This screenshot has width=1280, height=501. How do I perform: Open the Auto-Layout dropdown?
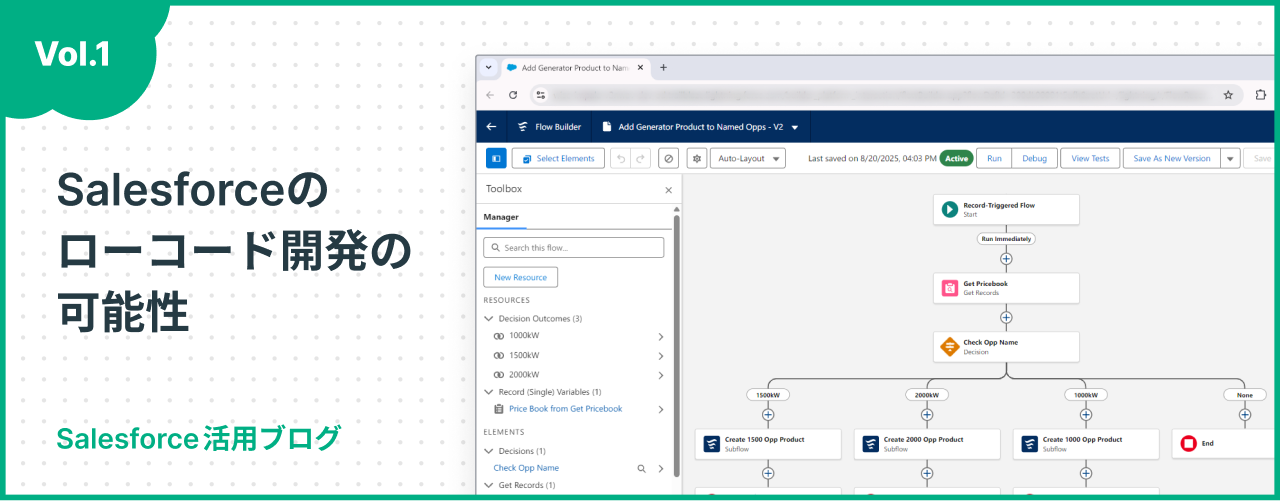747,158
